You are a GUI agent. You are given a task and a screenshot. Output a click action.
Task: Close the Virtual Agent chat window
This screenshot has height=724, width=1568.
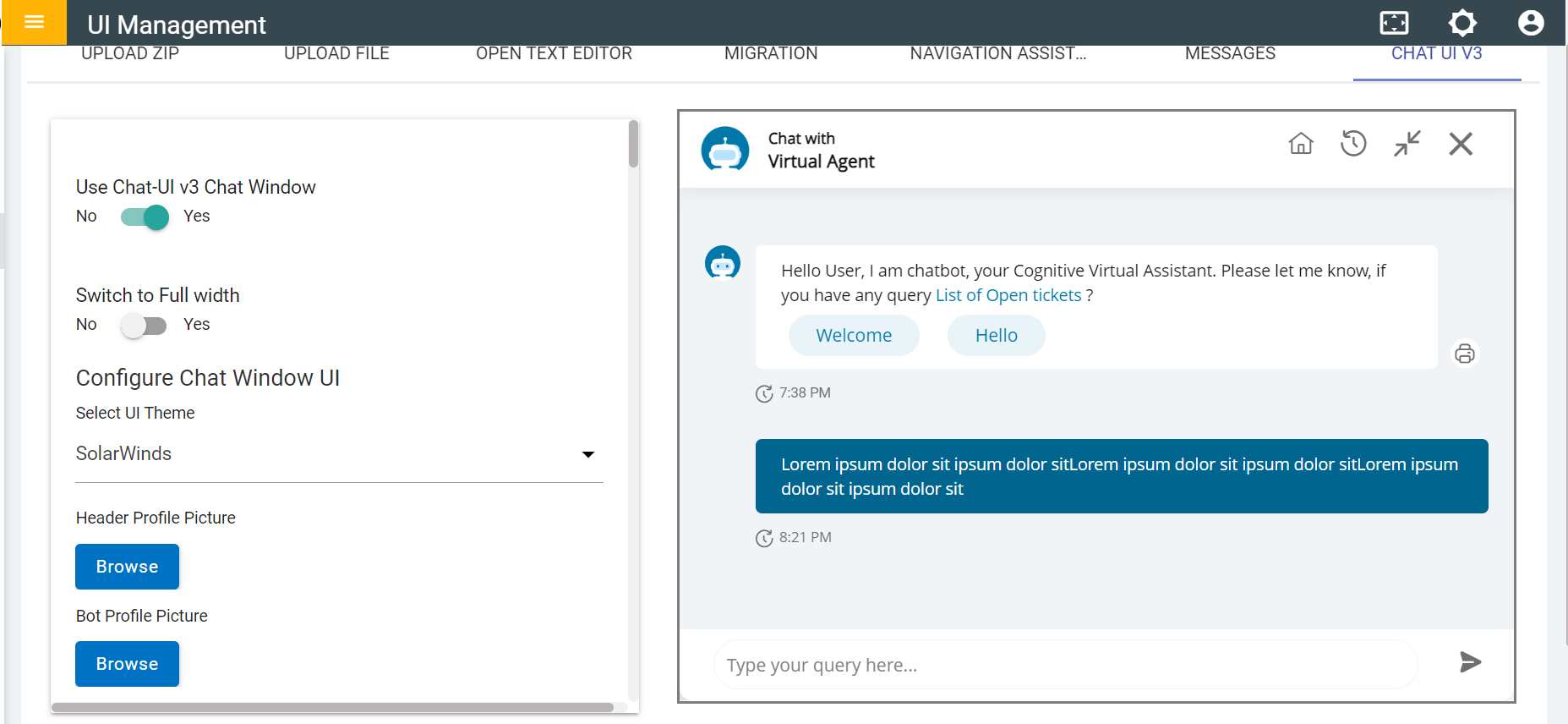tap(1461, 144)
